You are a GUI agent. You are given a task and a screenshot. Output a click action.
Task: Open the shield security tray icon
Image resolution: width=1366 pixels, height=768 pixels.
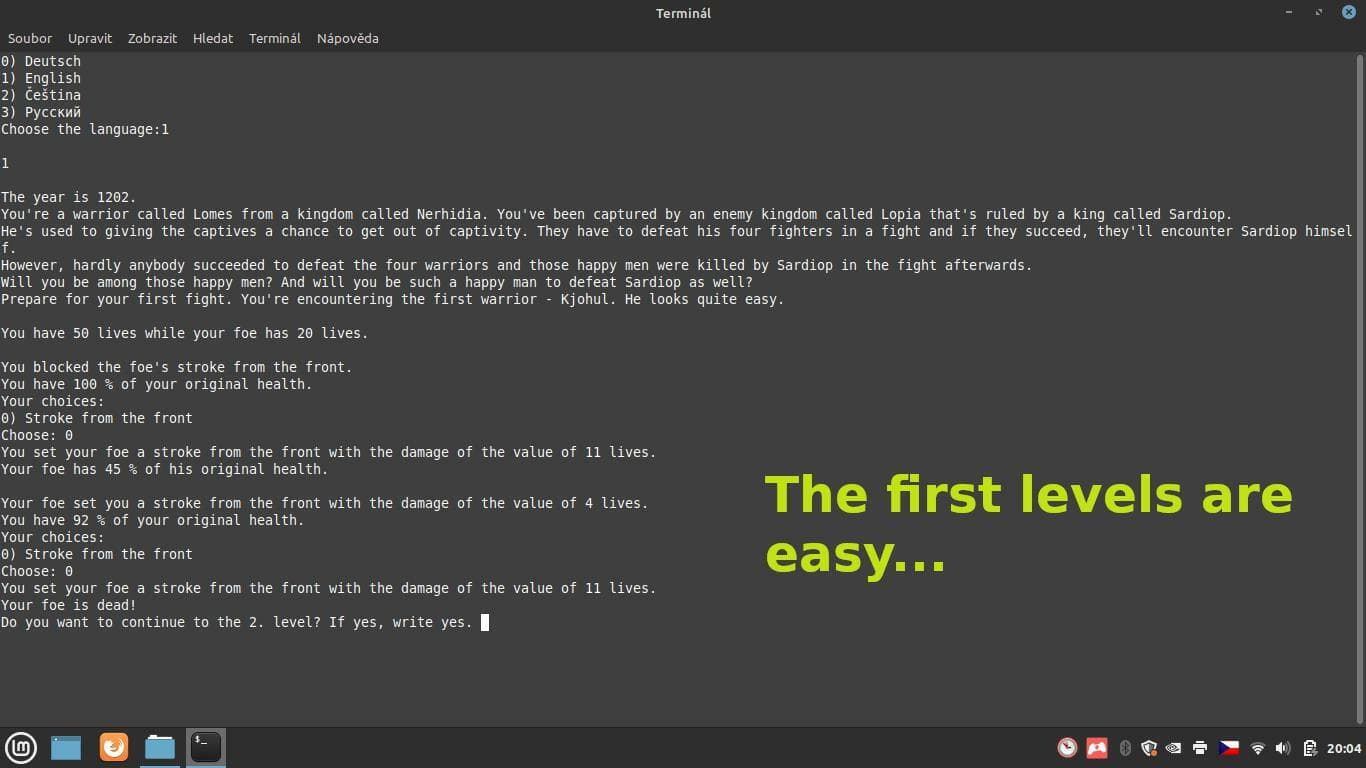1149,748
